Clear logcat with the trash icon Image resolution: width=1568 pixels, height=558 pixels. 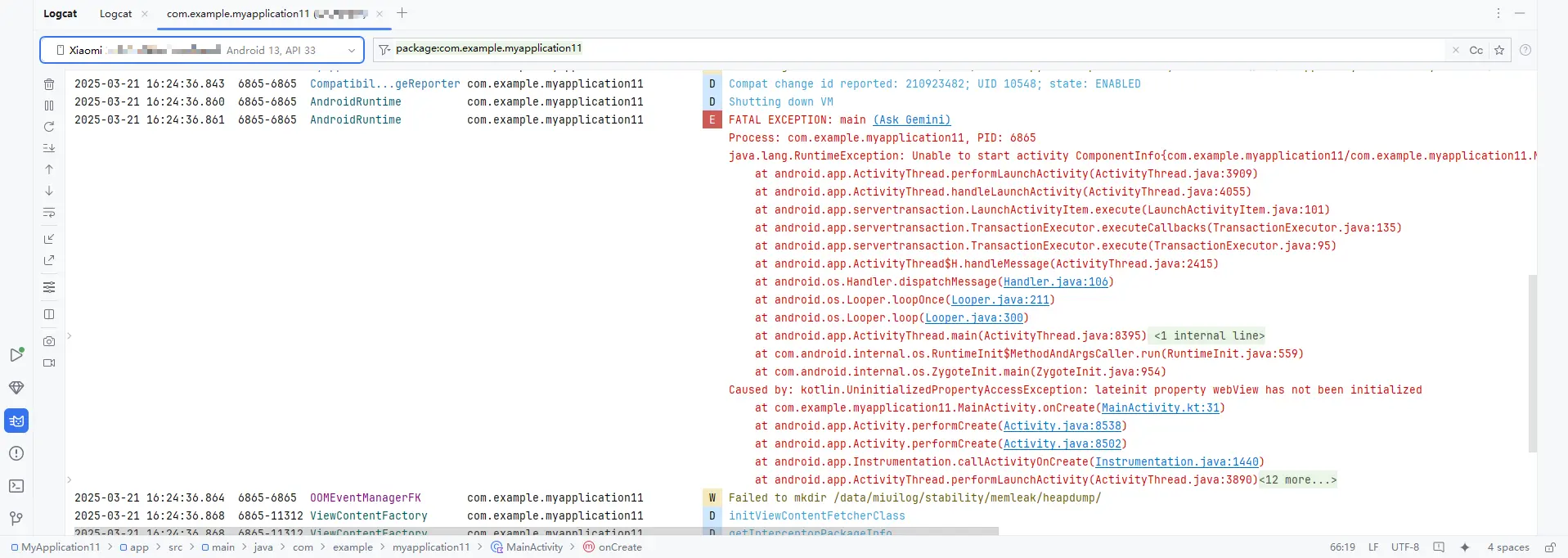click(x=49, y=84)
